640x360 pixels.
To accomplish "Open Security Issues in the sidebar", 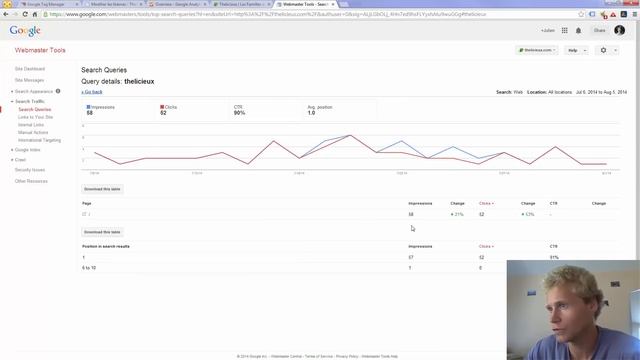I will [x=30, y=170].
